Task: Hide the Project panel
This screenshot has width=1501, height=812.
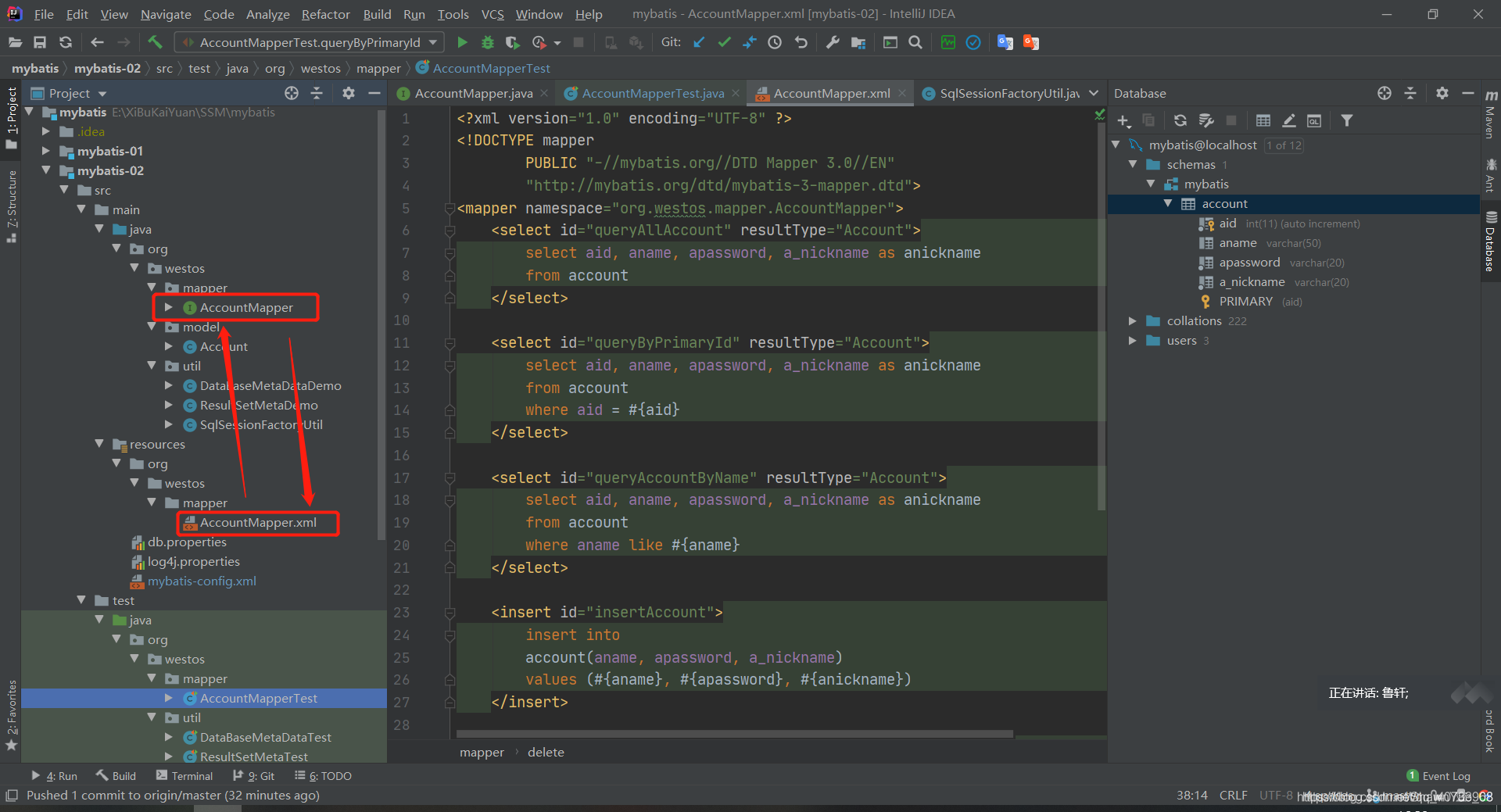Action: pos(374,93)
